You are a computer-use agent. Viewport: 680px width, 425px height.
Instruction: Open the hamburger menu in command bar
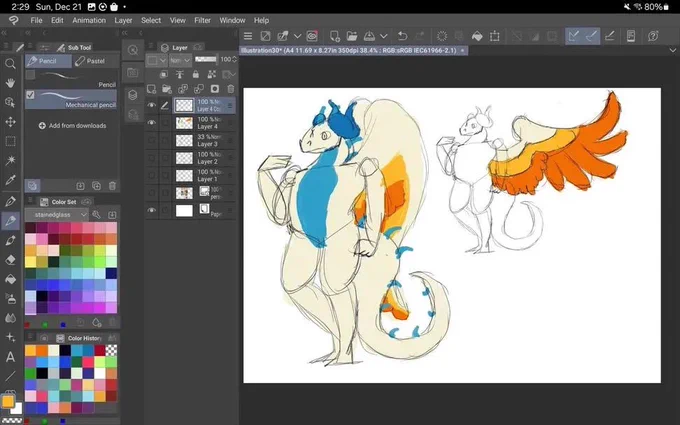(x=248, y=36)
